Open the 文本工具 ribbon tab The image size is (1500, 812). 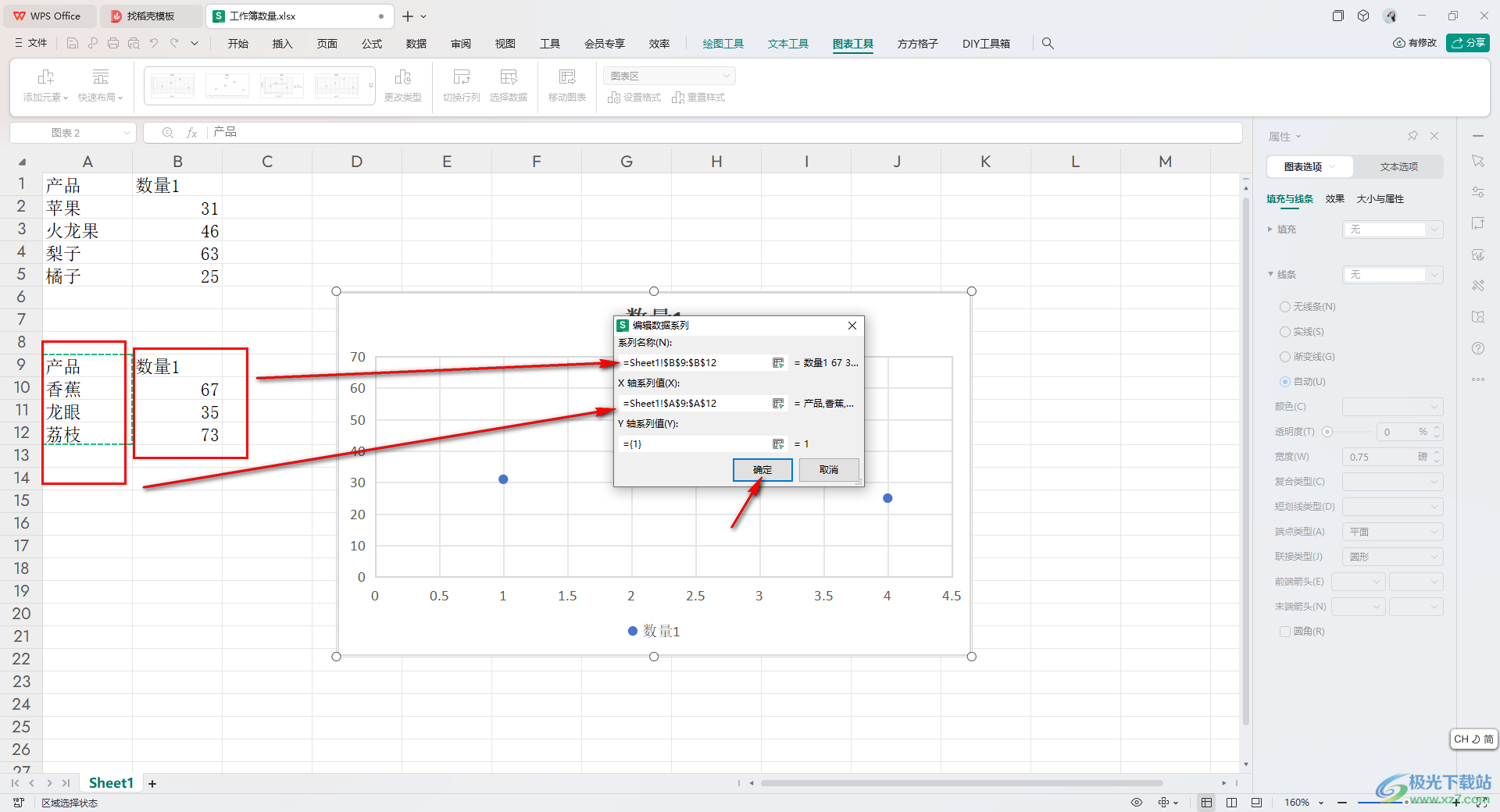[x=787, y=44]
